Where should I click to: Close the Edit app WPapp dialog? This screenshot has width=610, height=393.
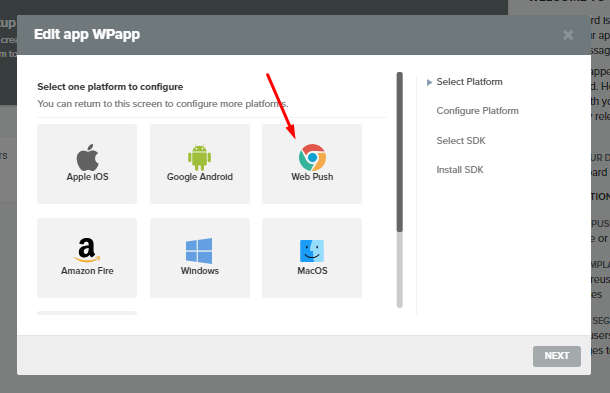[568, 35]
